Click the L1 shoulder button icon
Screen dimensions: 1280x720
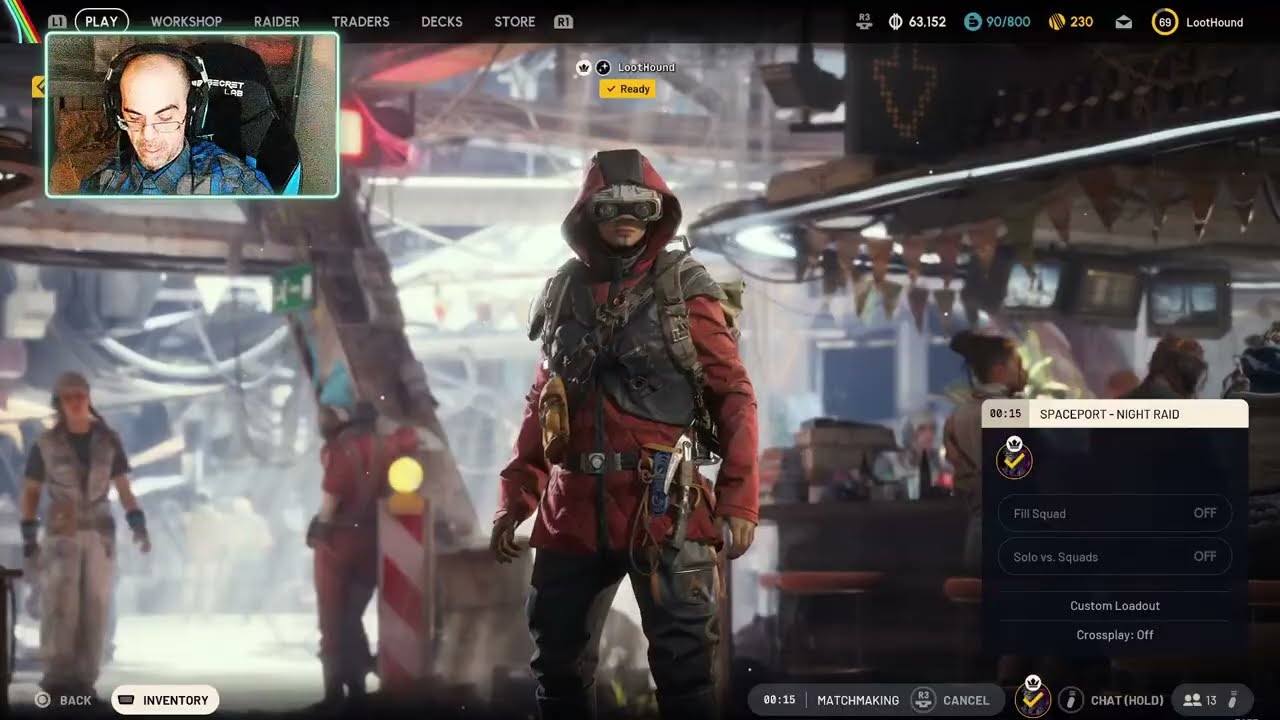click(57, 21)
